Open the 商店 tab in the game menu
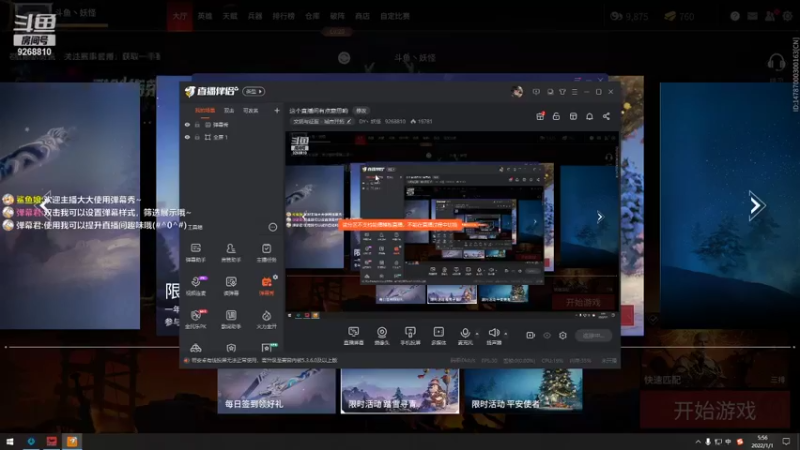800x450 pixels. [x=362, y=16]
